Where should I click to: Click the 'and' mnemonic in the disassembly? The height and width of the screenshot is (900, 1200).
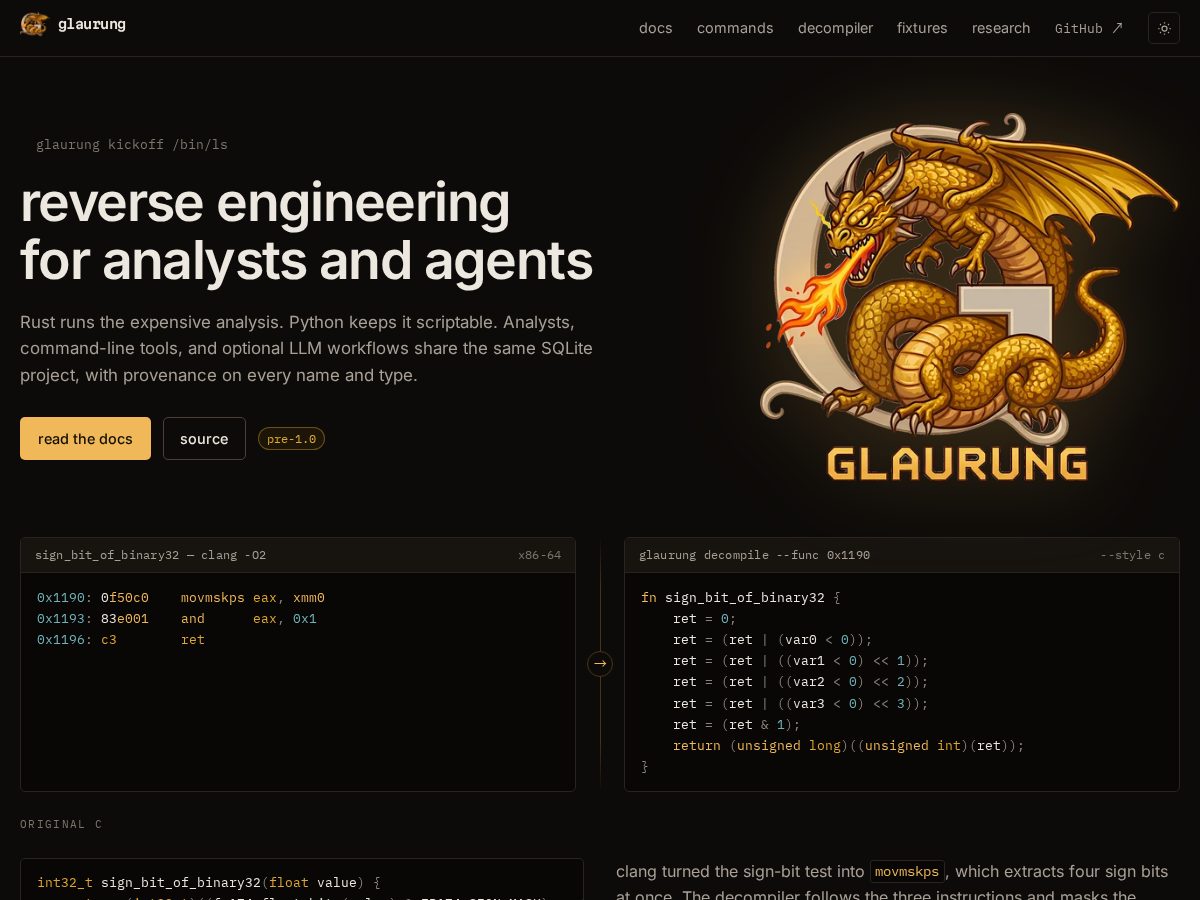pyautogui.click(x=193, y=619)
